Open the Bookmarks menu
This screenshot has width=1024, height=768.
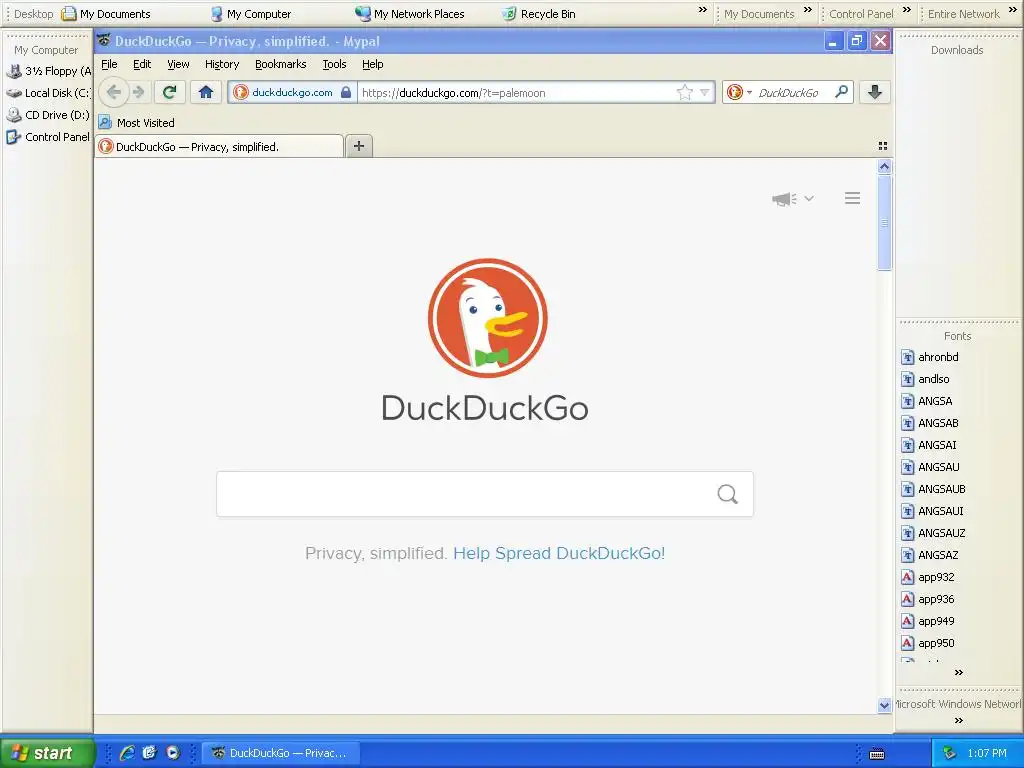click(281, 64)
